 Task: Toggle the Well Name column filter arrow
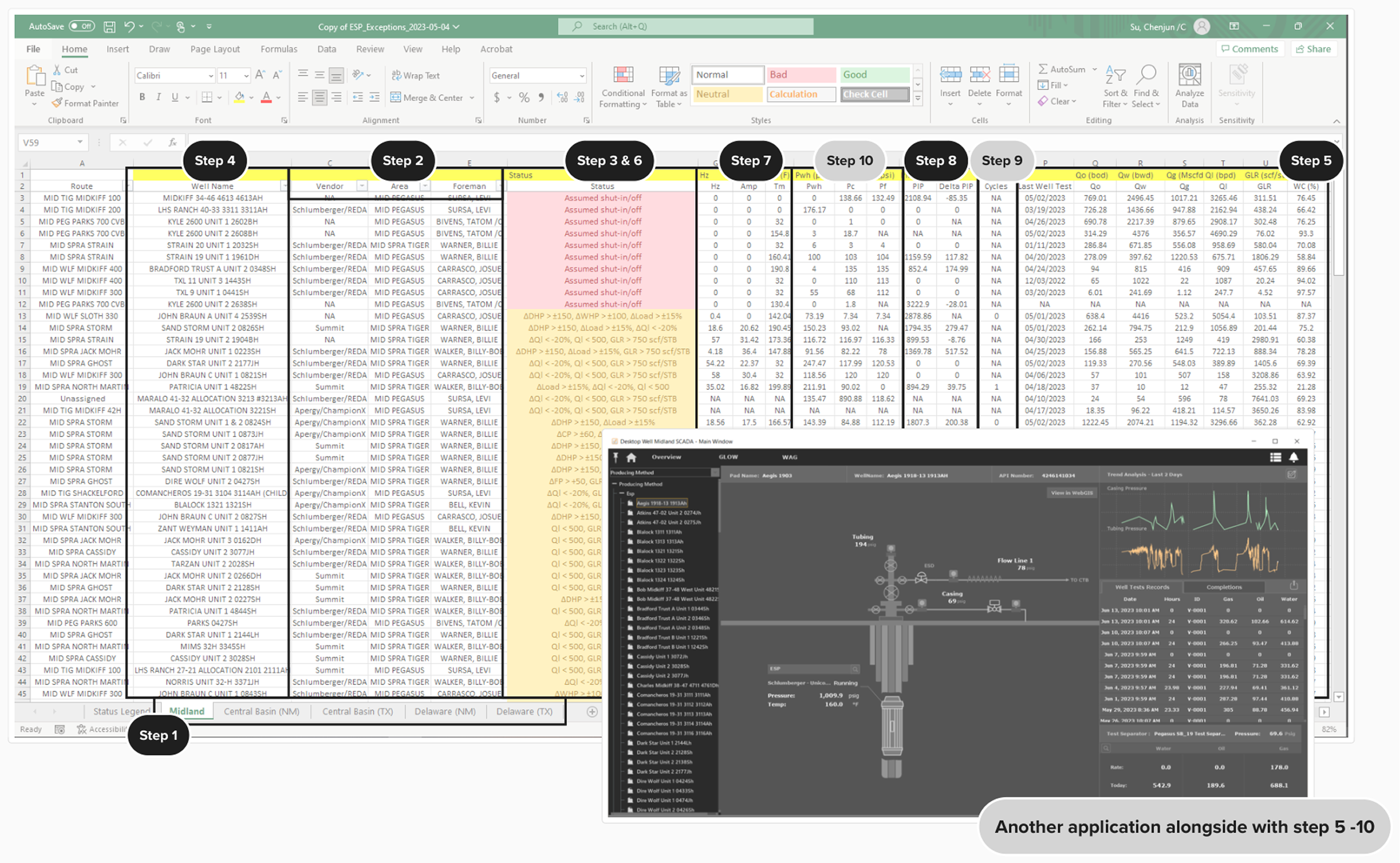284,186
